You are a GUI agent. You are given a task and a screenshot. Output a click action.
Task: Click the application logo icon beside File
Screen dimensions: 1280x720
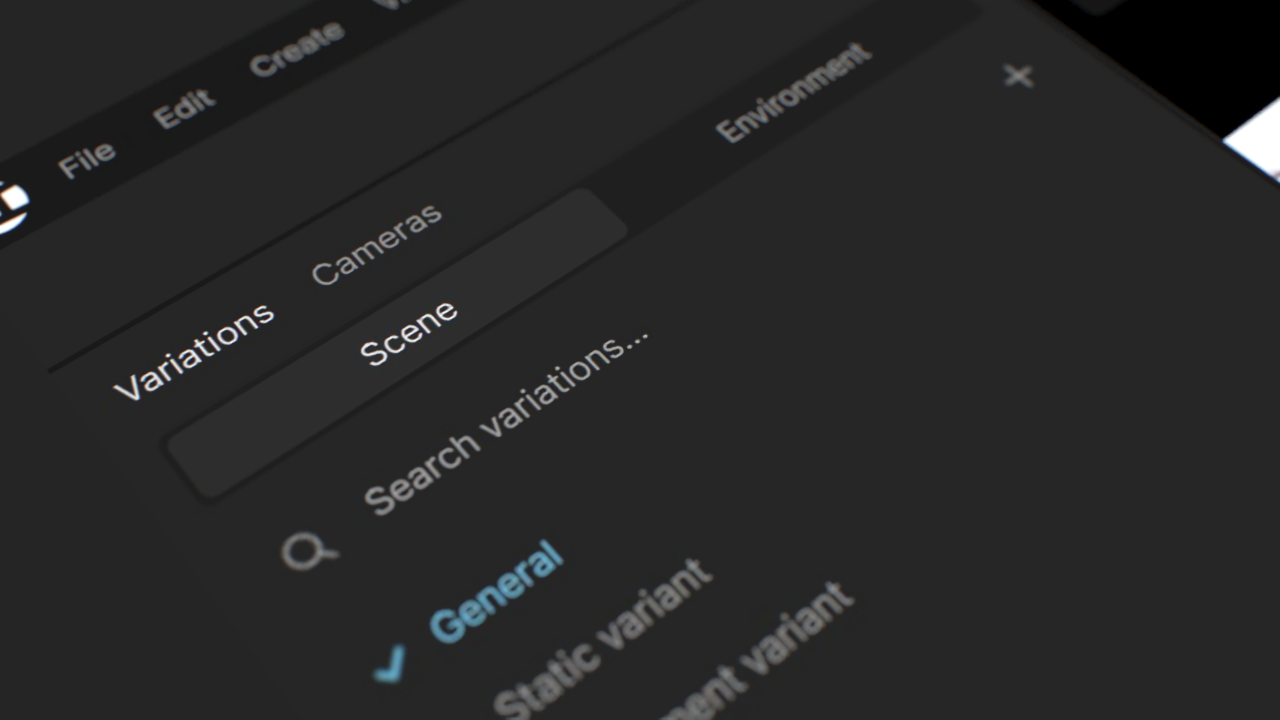tap(10, 205)
